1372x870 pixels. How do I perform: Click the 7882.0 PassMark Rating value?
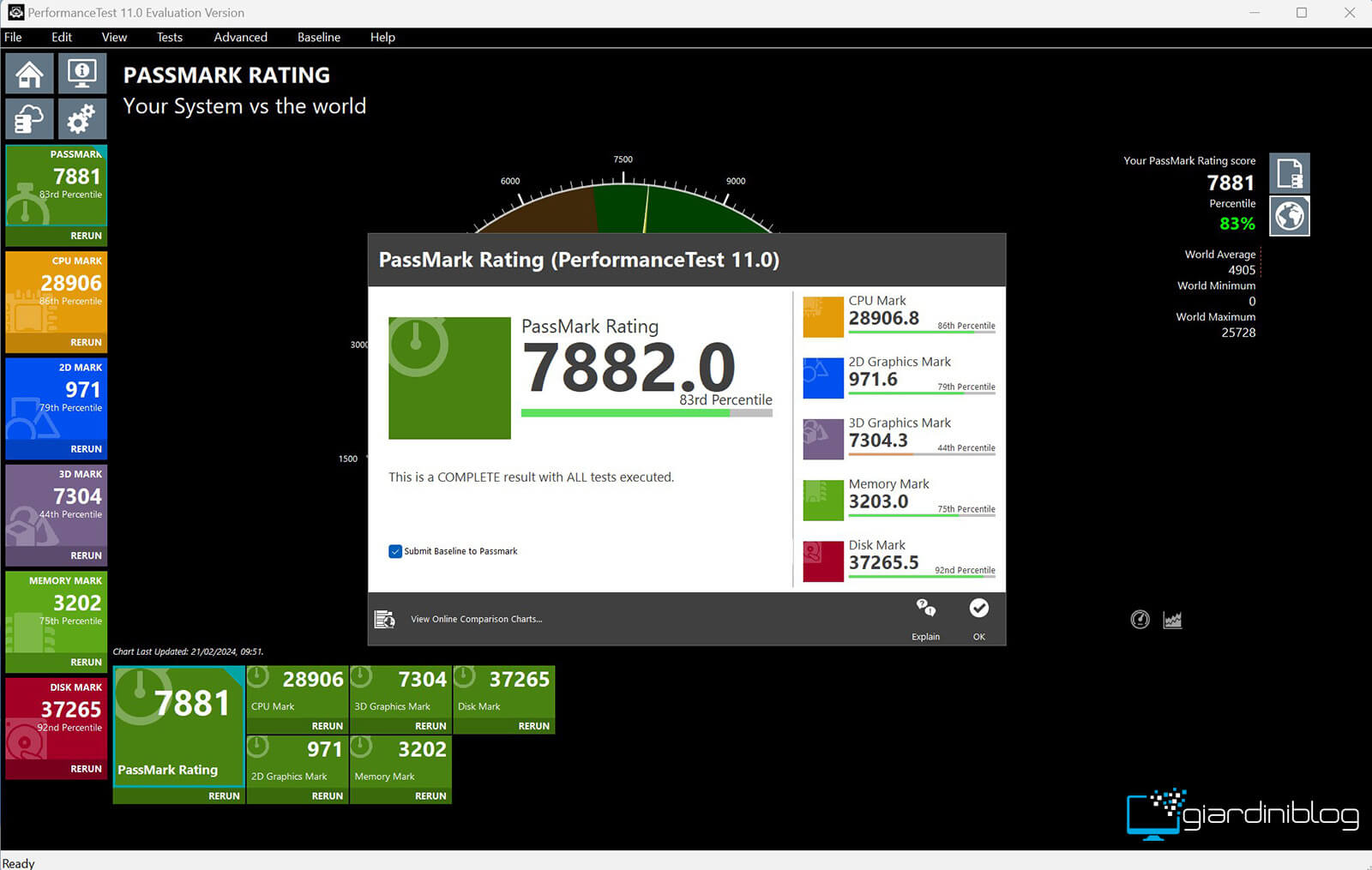629,367
